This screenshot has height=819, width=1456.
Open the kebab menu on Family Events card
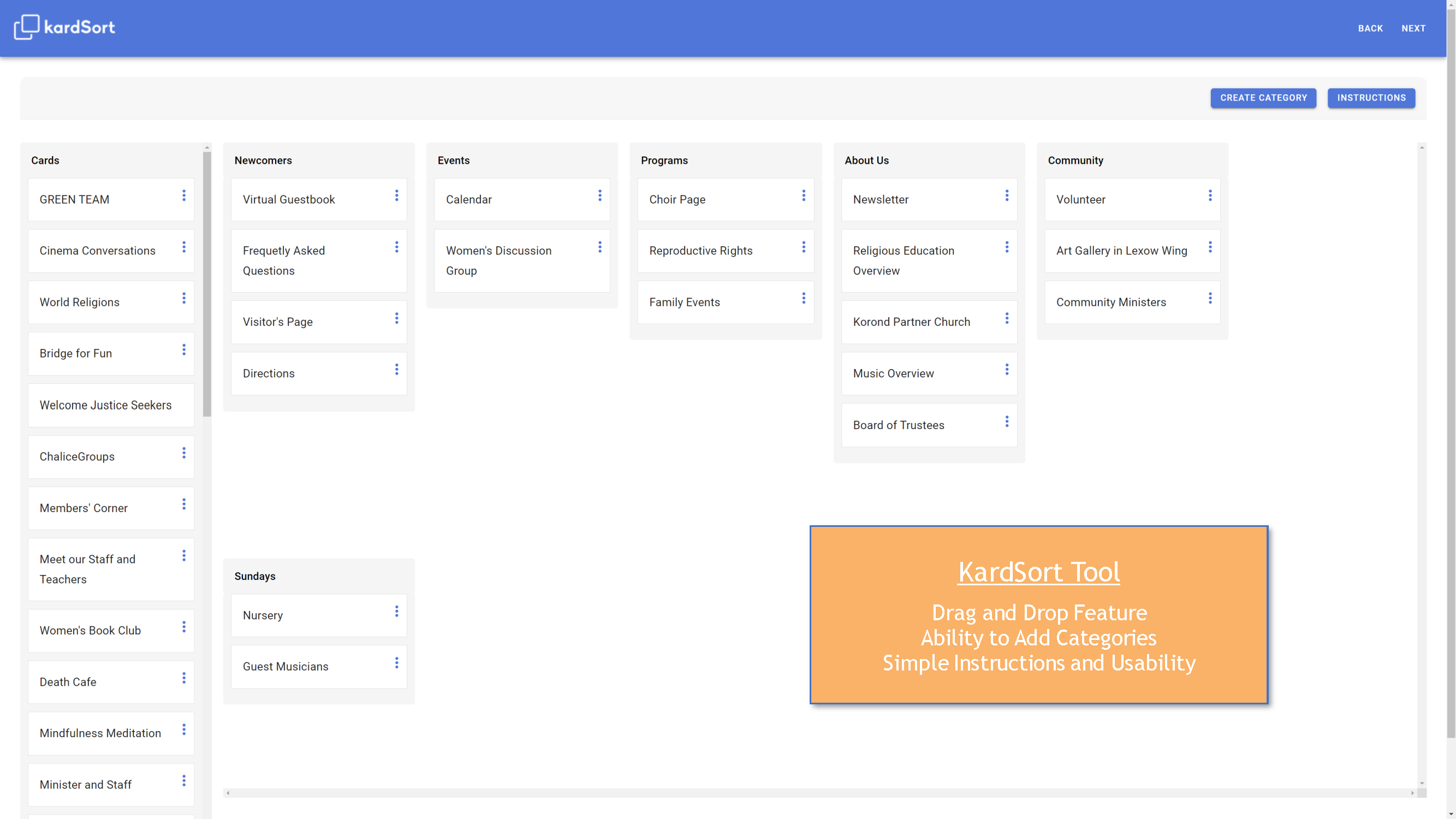pos(804,298)
